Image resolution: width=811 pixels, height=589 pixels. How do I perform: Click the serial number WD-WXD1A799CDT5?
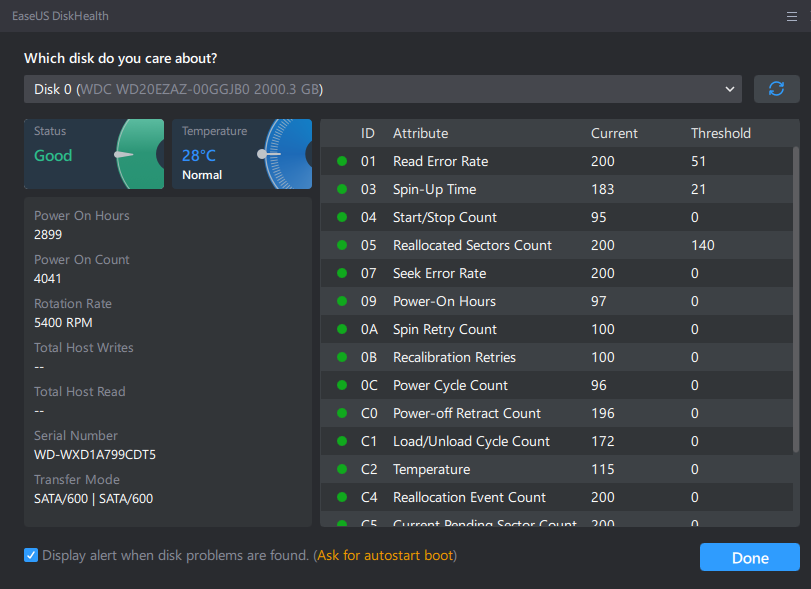[95, 454]
